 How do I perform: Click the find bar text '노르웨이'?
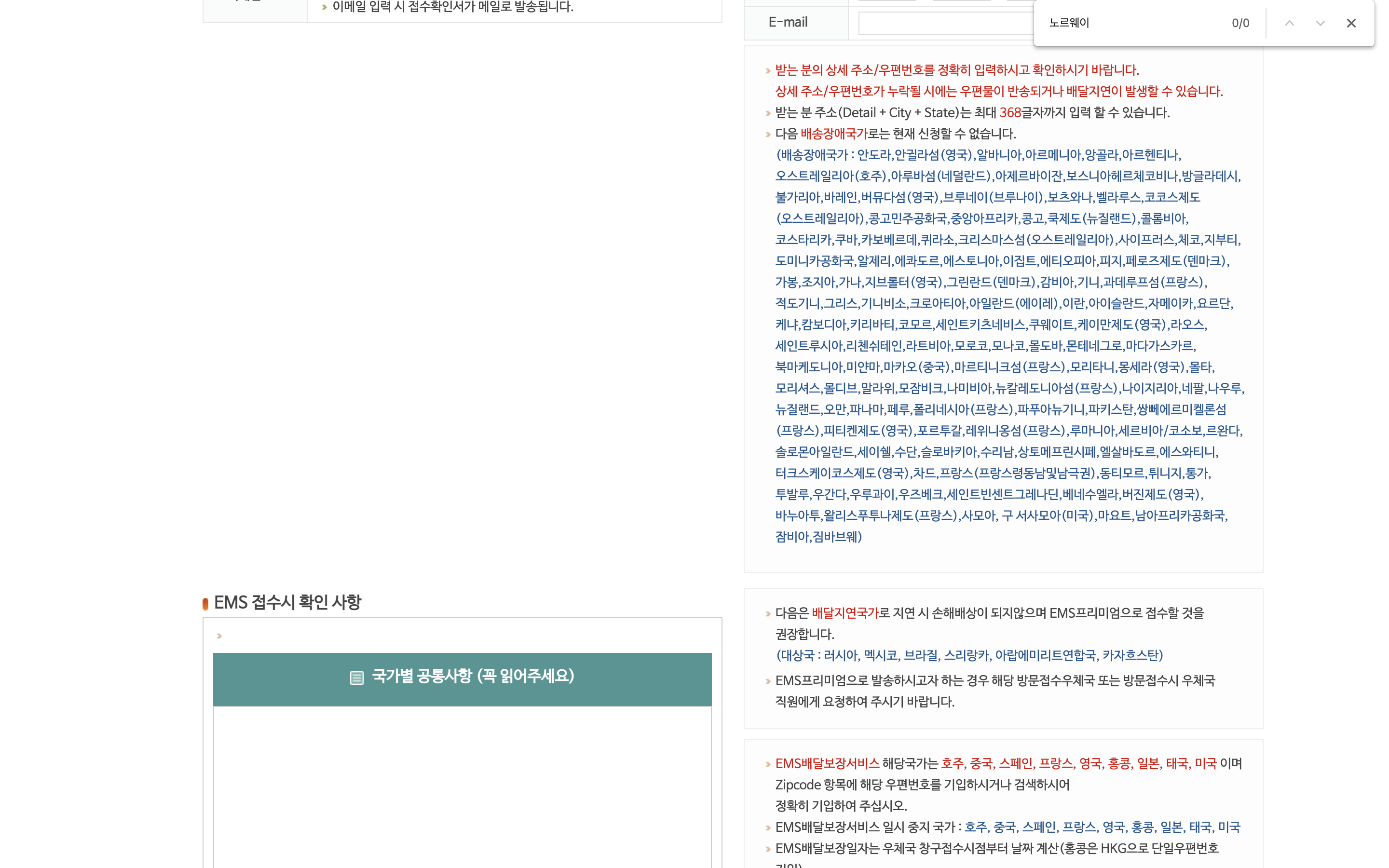tap(1069, 23)
